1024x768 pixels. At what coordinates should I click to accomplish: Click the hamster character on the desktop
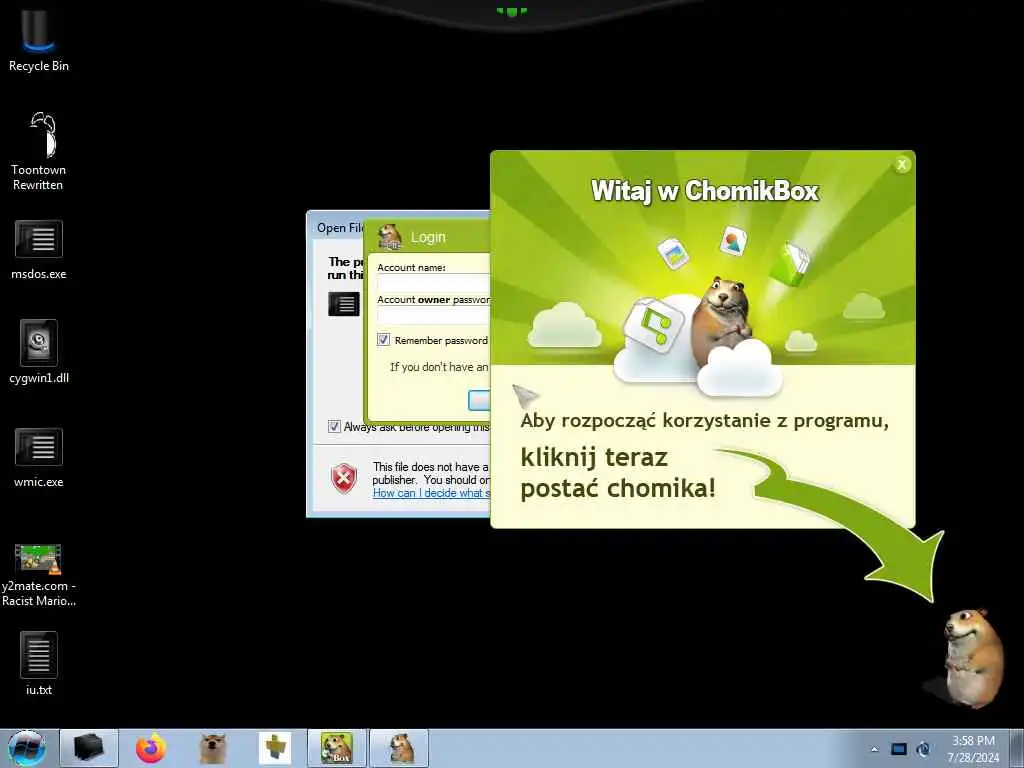click(972, 658)
